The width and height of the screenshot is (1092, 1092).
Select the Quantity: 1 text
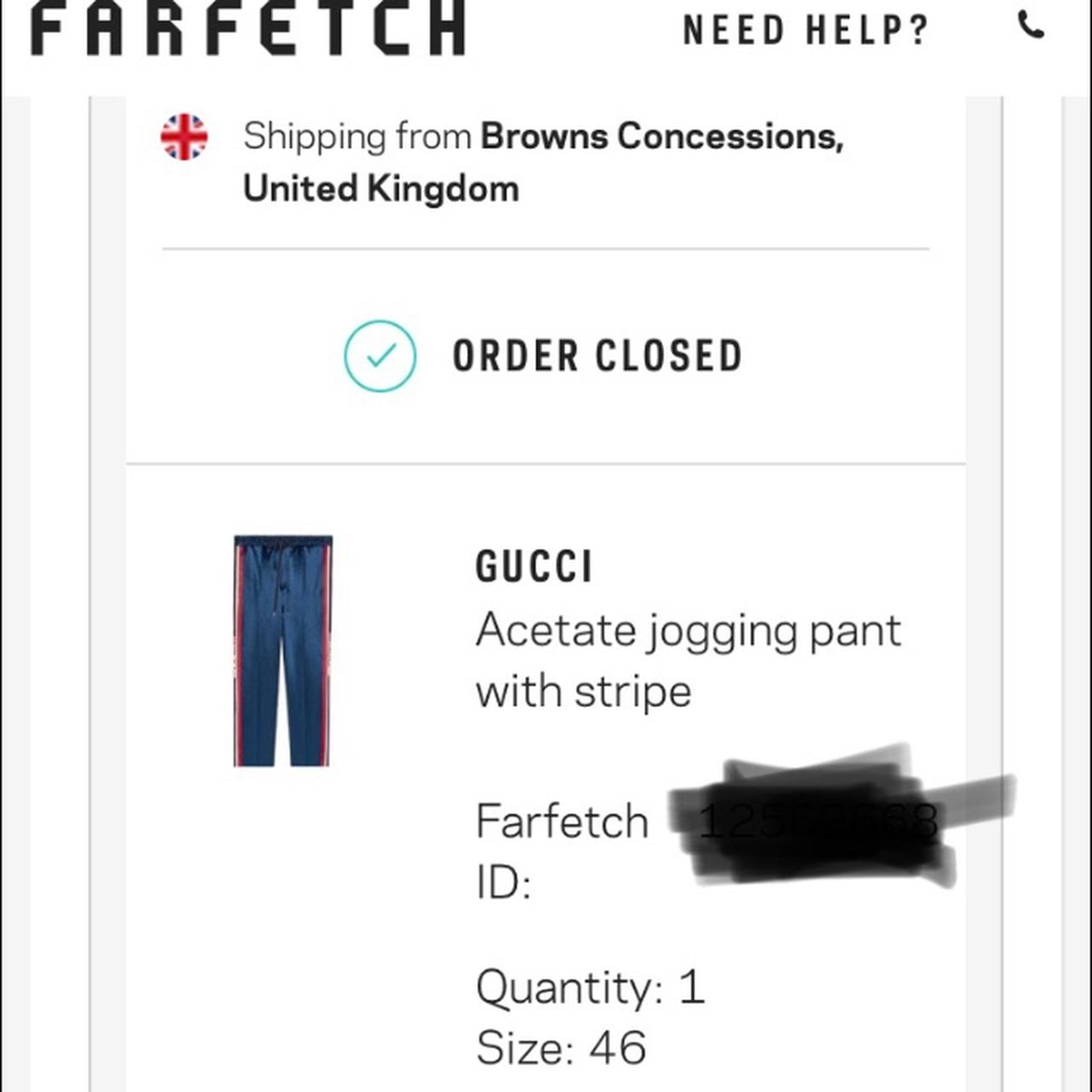click(x=590, y=987)
